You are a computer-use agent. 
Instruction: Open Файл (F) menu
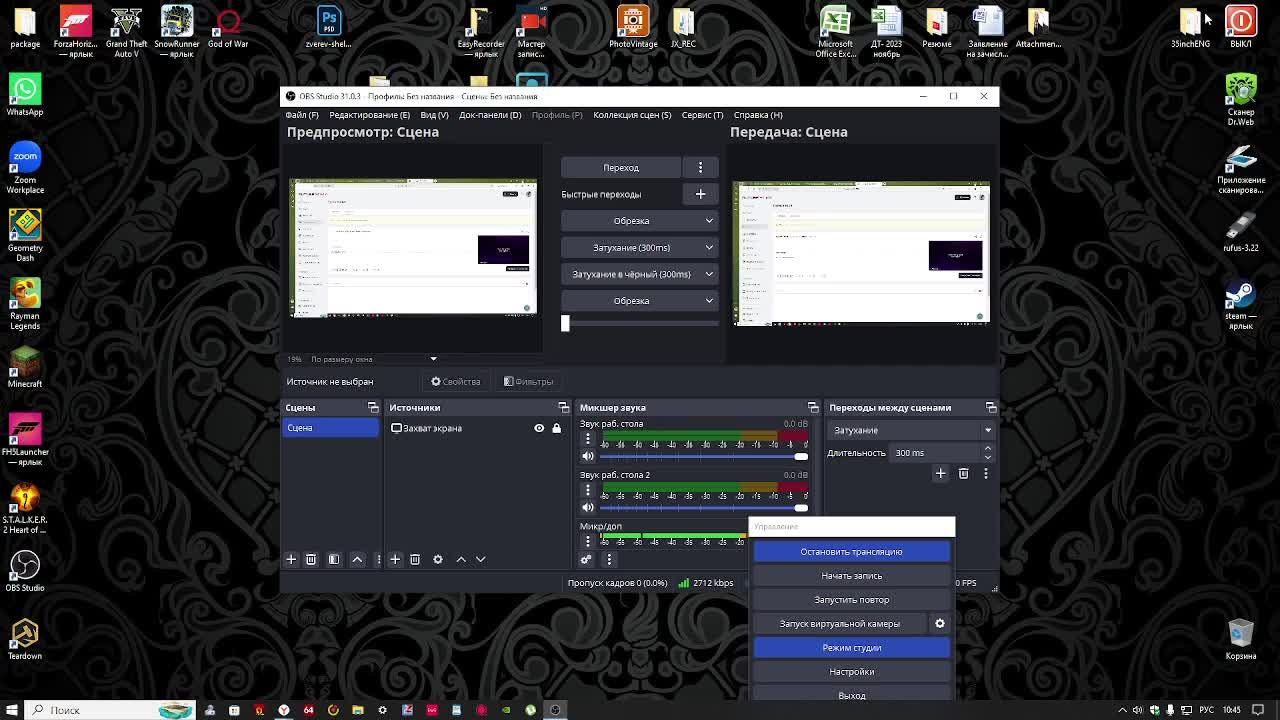point(302,115)
